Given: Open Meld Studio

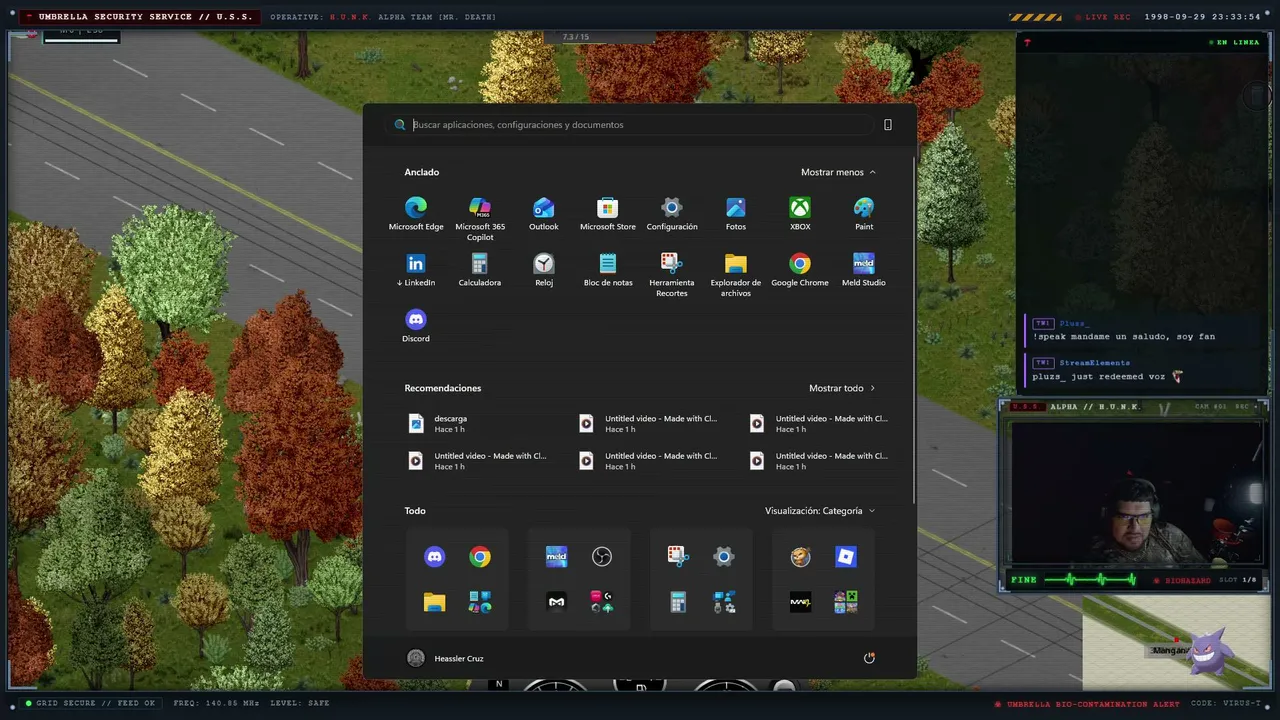Looking at the screenshot, I should (x=864, y=270).
